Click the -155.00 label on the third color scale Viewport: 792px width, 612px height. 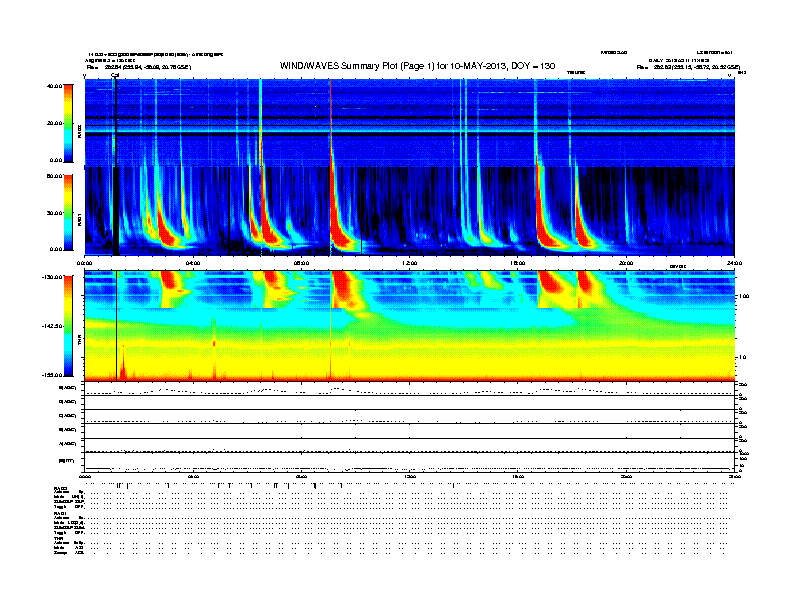pyautogui.click(x=52, y=375)
